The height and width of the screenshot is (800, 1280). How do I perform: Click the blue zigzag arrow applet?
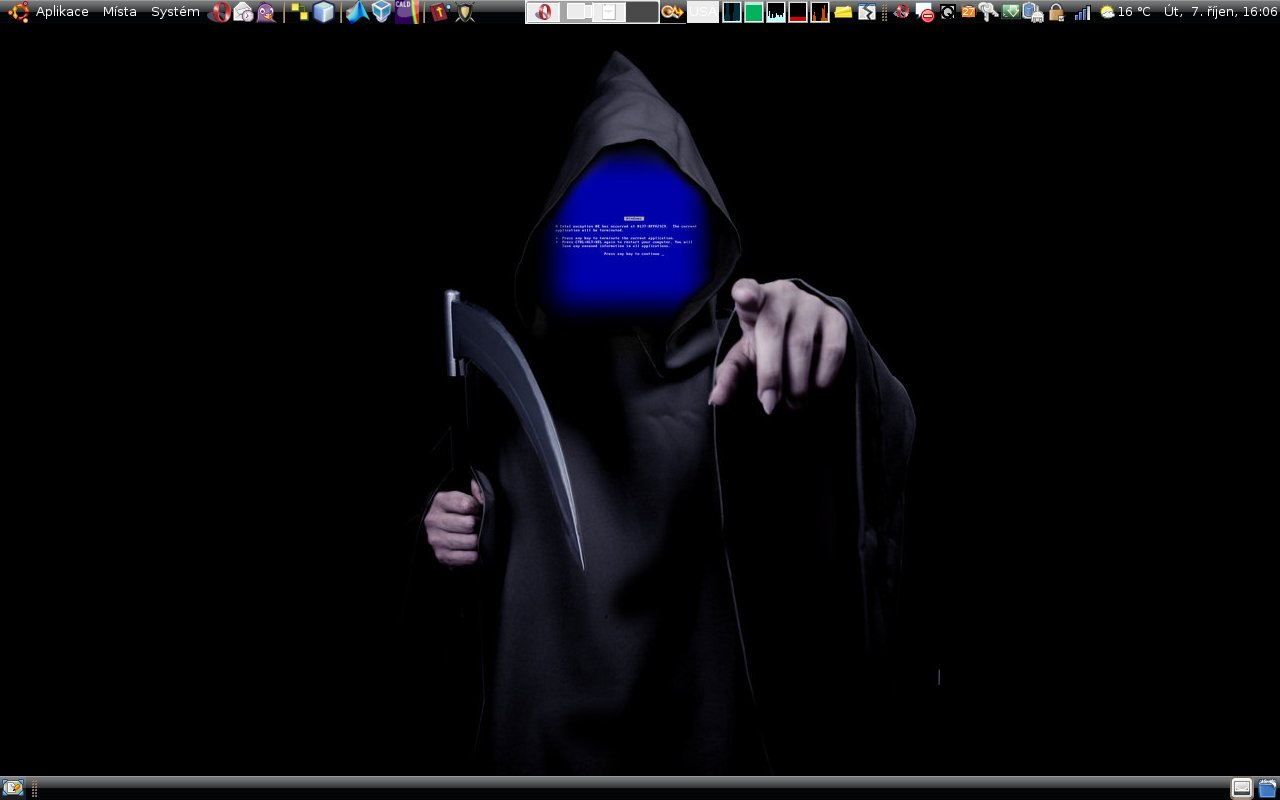(x=867, y=12)
